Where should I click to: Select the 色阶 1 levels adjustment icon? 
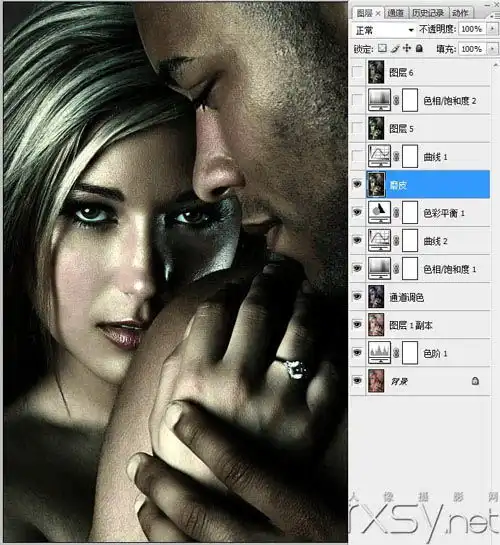point(379,353)
